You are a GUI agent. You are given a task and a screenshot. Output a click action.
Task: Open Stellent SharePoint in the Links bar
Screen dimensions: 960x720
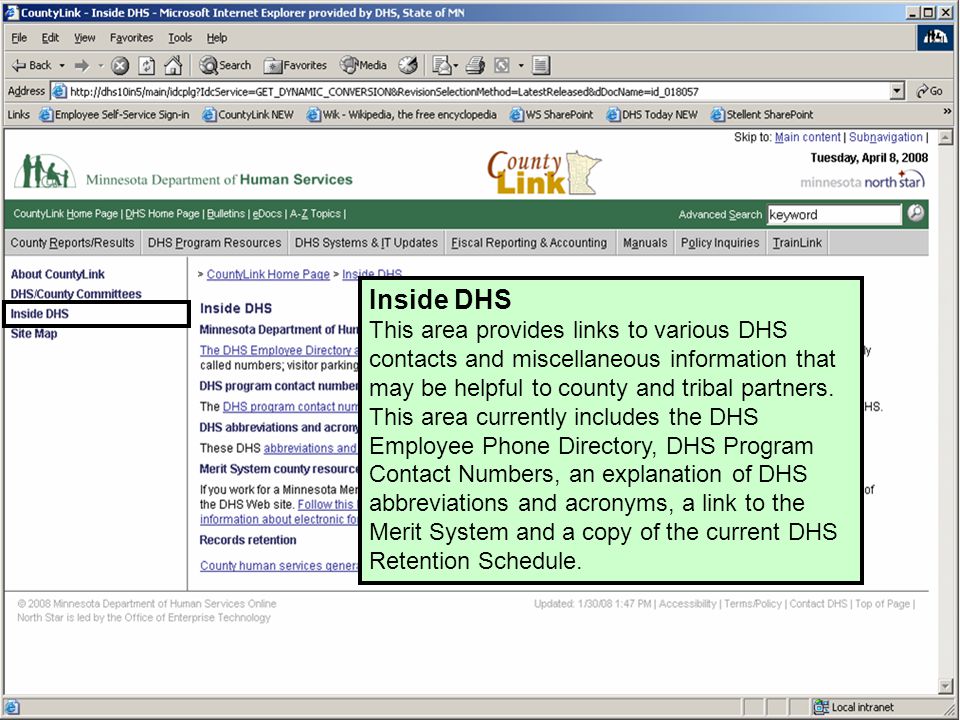762,114
